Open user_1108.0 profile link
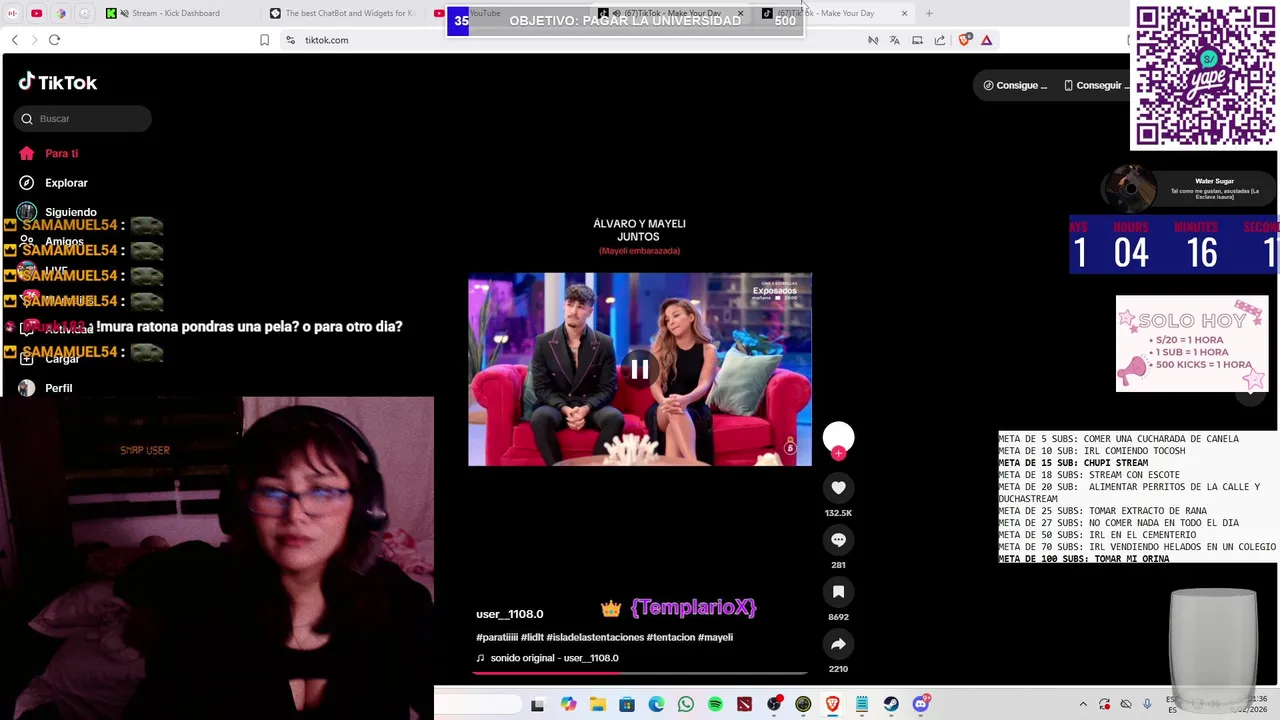 [x=509, y=614]
